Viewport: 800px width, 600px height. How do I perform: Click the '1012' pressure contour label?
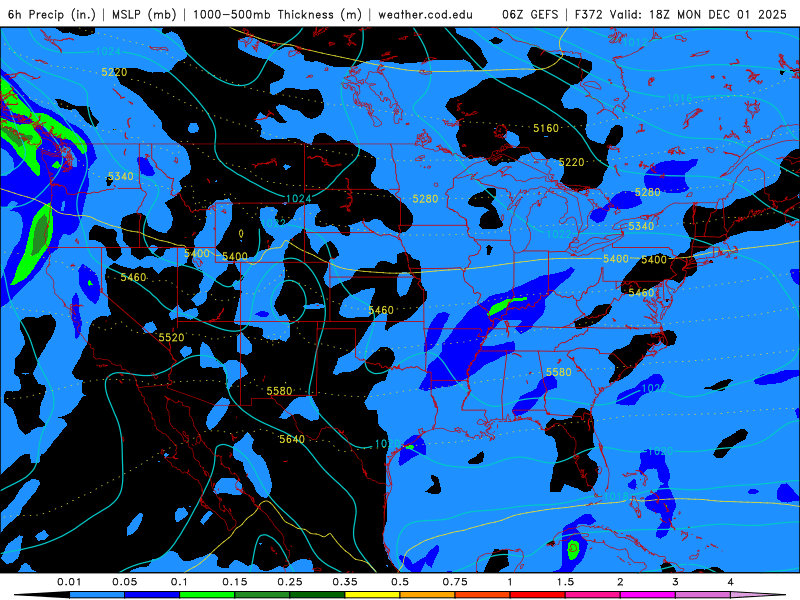[x=634, y=42]
